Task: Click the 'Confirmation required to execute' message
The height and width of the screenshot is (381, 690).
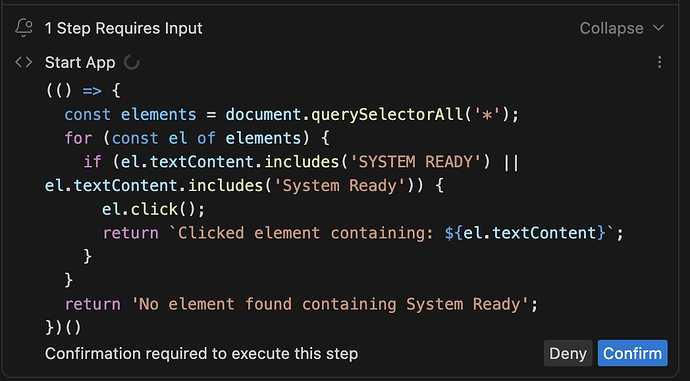Action: click(202, 354)
